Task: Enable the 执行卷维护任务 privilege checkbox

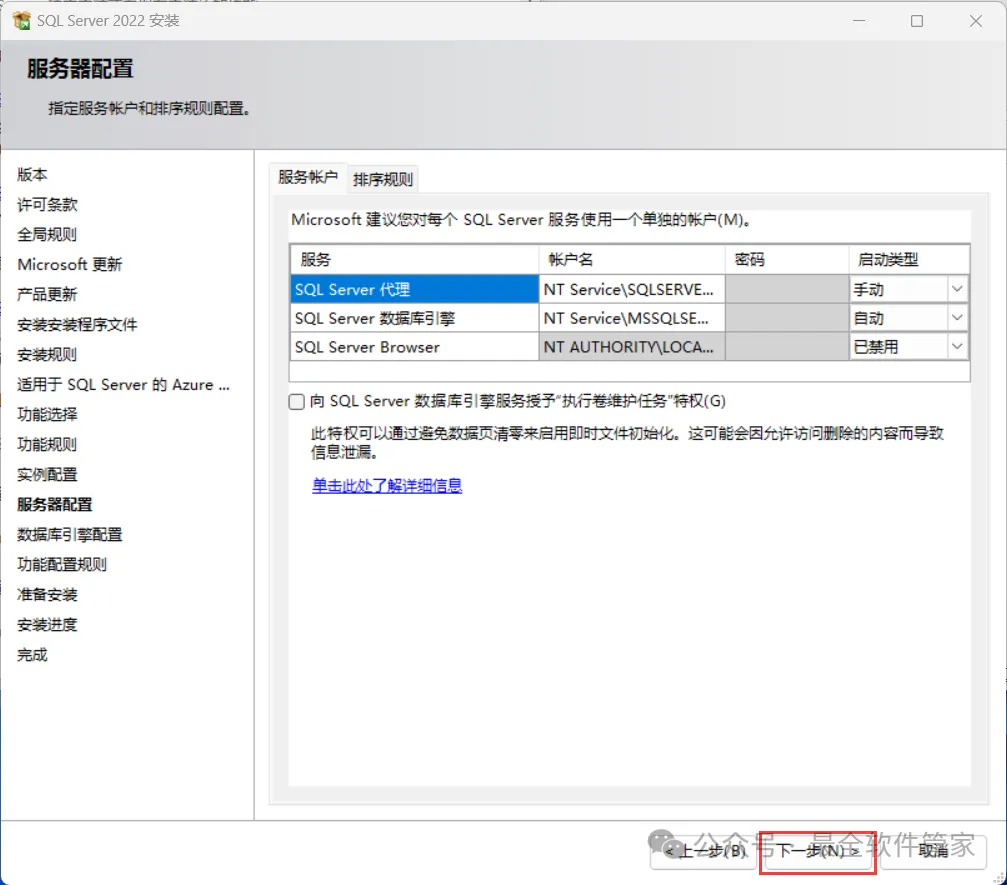Action: click(296, 402)
